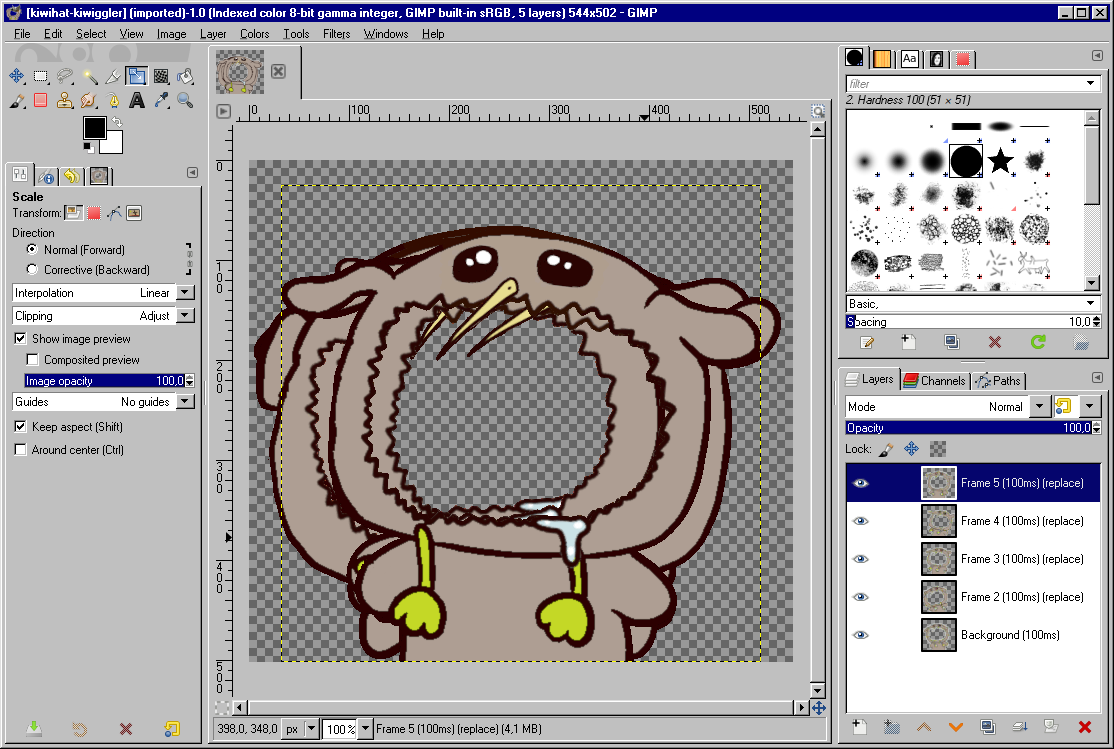Viewport: 1114px width, 749px height.
Task: Click the foreground black color swatch
Action: tap(94, 129)
